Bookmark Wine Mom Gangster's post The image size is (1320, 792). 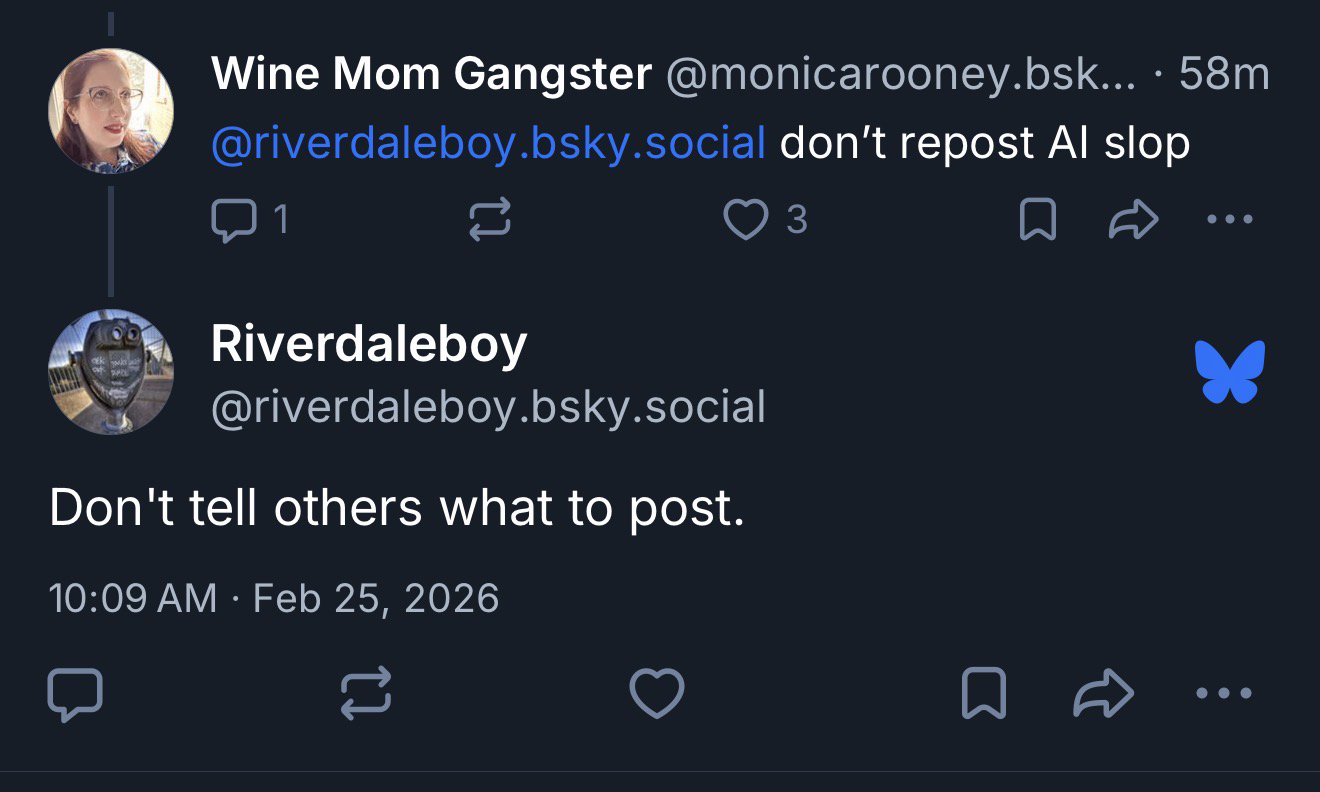coord(1037,220)
